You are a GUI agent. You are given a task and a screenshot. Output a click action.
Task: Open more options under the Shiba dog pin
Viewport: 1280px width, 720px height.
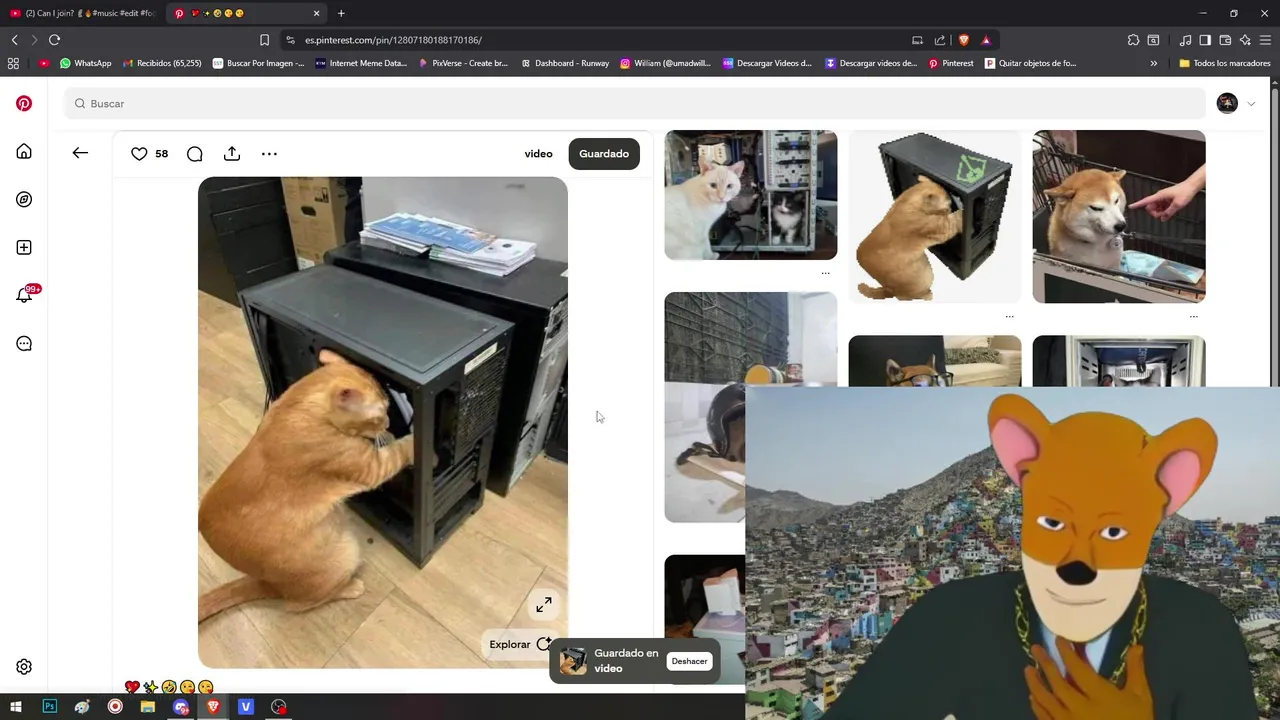tap(1193, 316)
